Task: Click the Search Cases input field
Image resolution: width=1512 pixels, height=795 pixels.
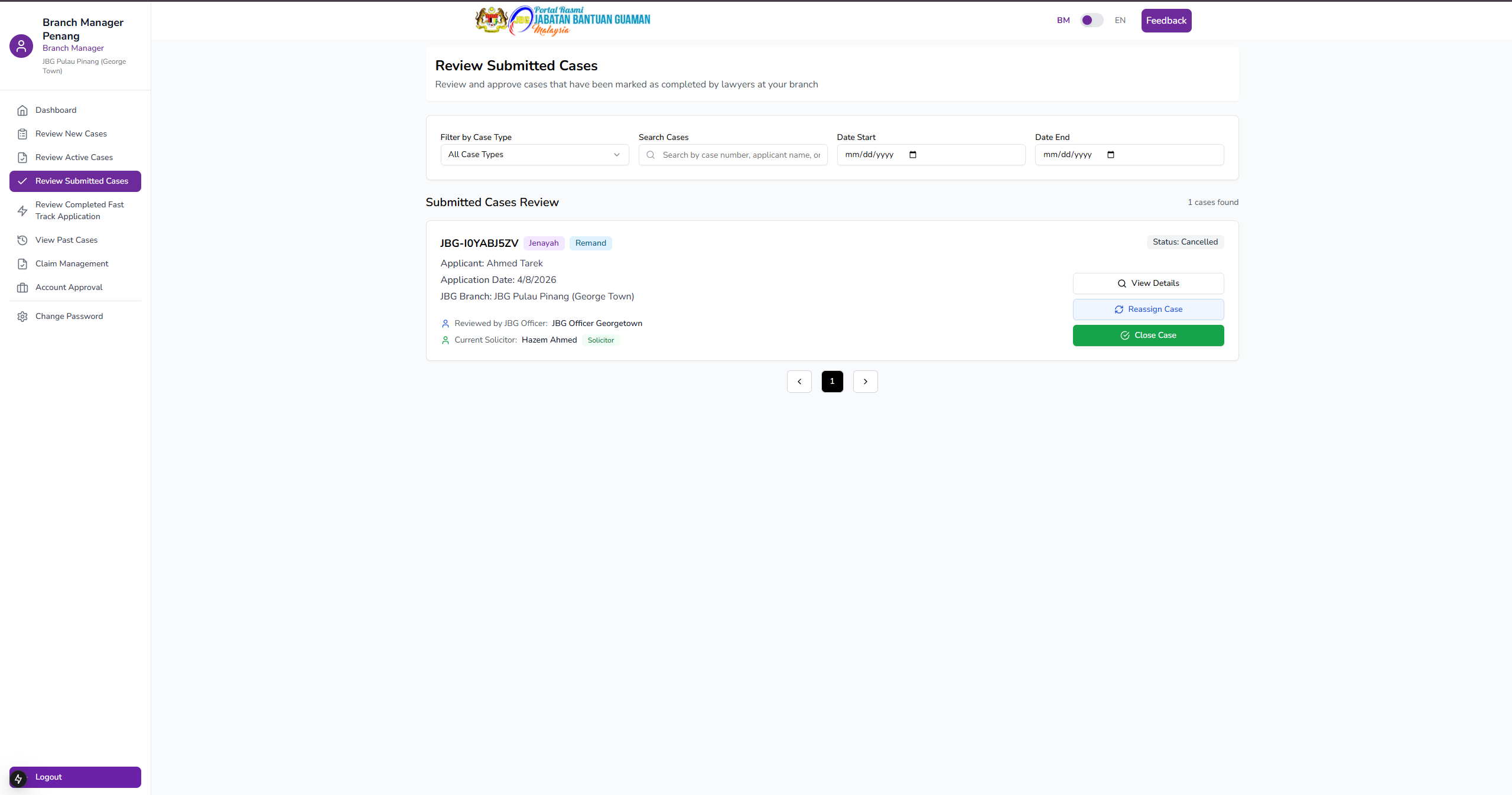Action: (740, 155)
